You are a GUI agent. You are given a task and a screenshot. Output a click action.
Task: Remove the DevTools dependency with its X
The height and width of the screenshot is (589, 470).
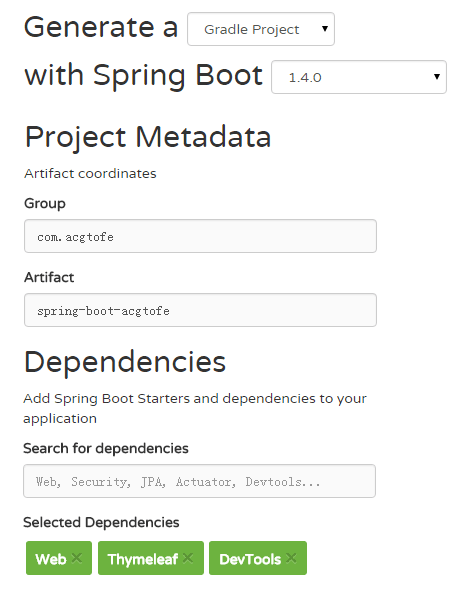[291, 558]
